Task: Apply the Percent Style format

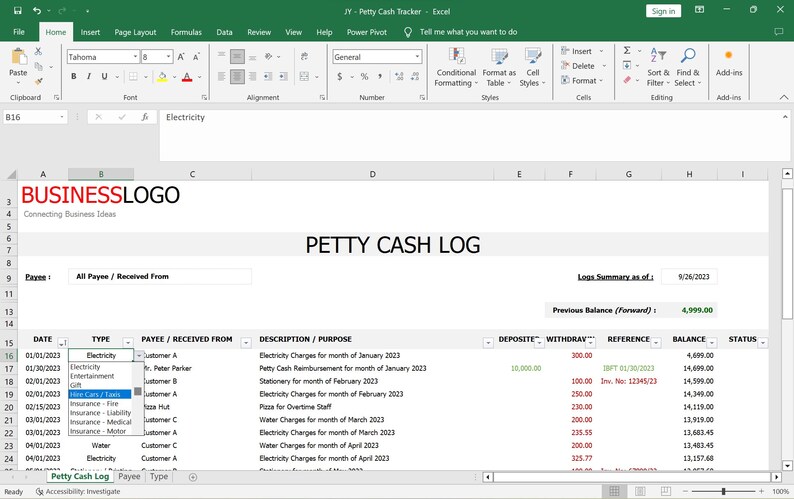Action: coord(364,76)
